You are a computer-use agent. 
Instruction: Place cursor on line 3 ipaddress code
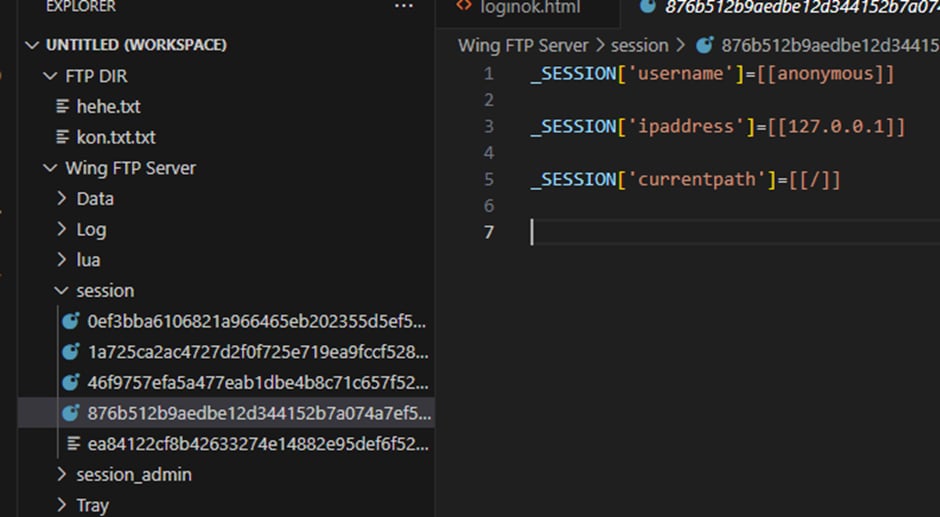point(717,127)
